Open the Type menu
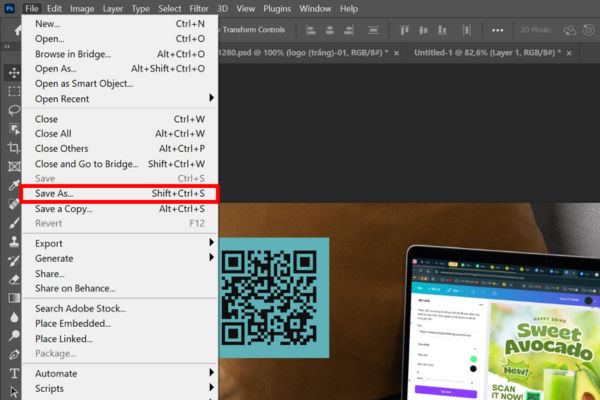This screenshot has width=600, height=400. (140, 8)
